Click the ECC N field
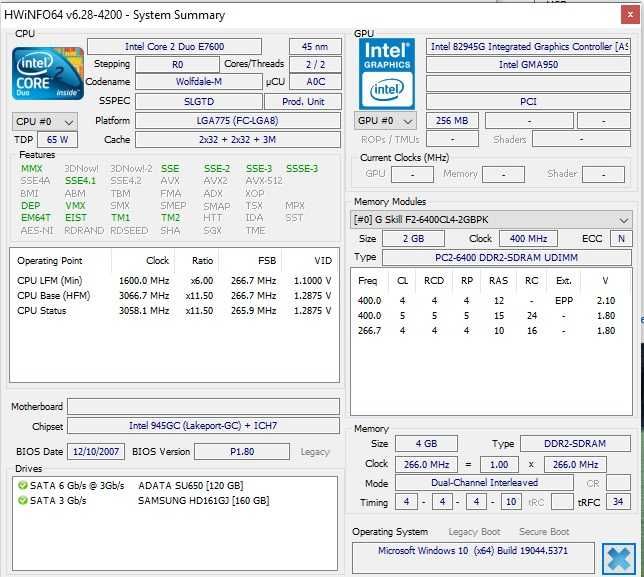The image size is (644, 577). tap(621, 239)
